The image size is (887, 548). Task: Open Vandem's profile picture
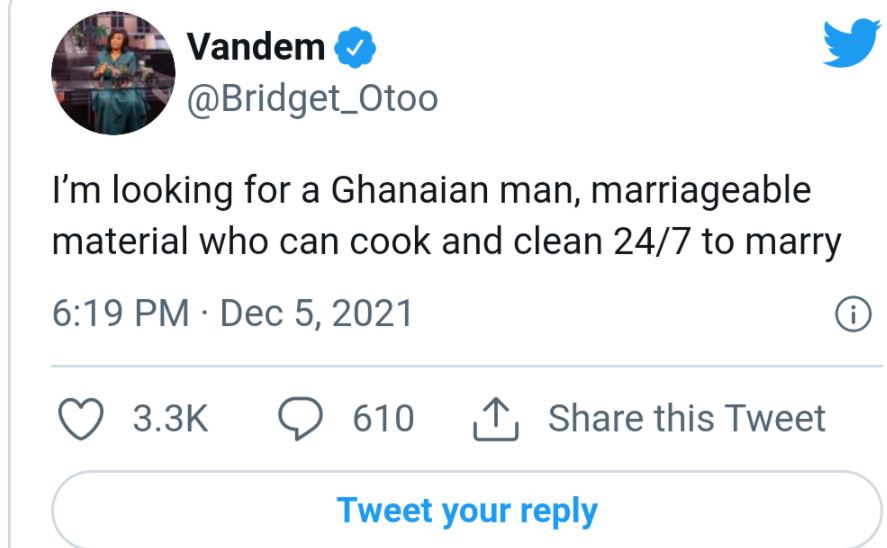point(111,75)
